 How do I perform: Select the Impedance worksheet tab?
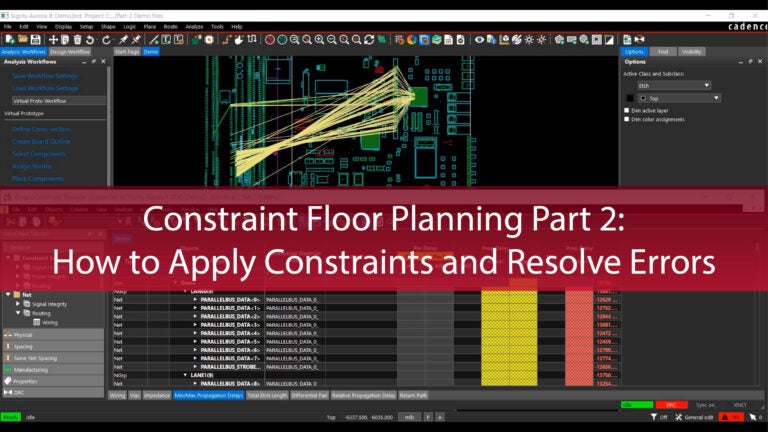pos(157,395)
